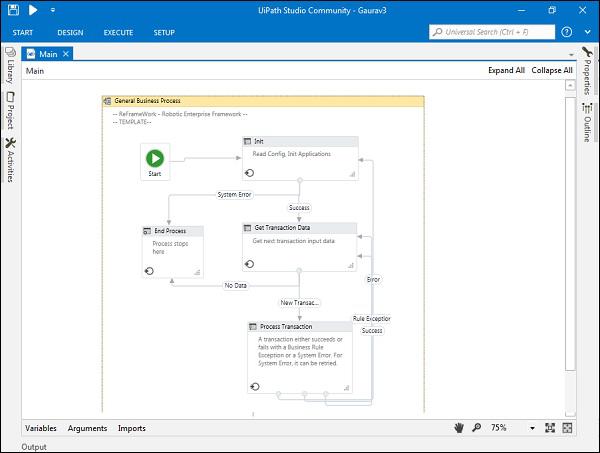Open the SETUP ribbon tab
Viewport: 600px width, 453px height.
164,33
